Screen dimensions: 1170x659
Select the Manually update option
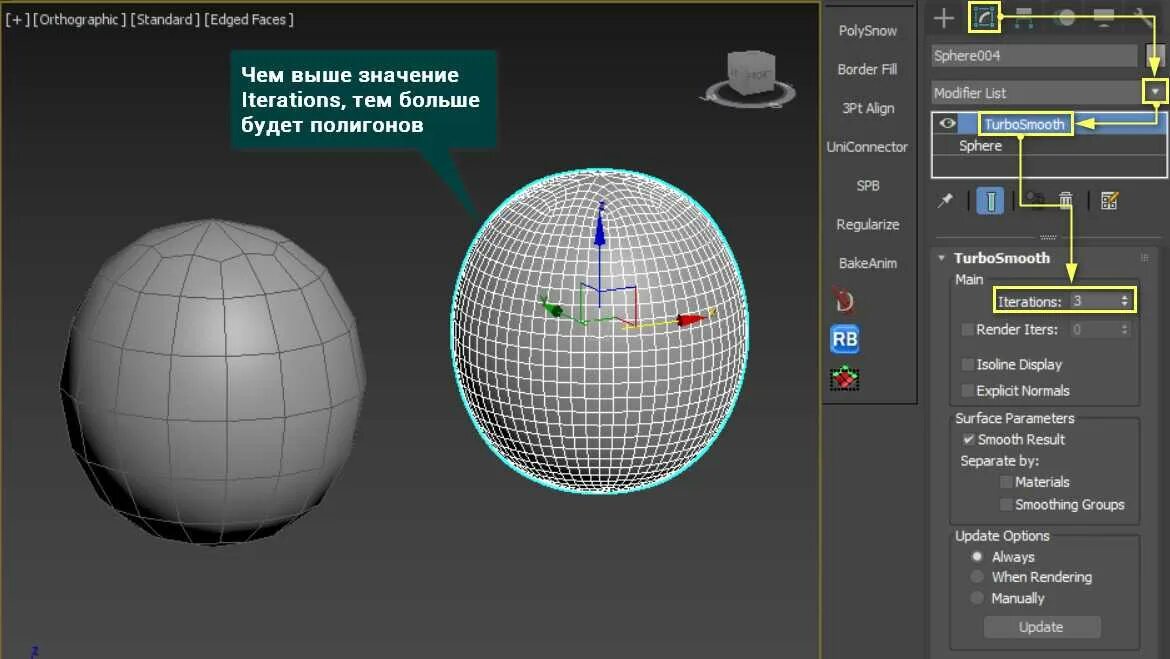point(977,598)
